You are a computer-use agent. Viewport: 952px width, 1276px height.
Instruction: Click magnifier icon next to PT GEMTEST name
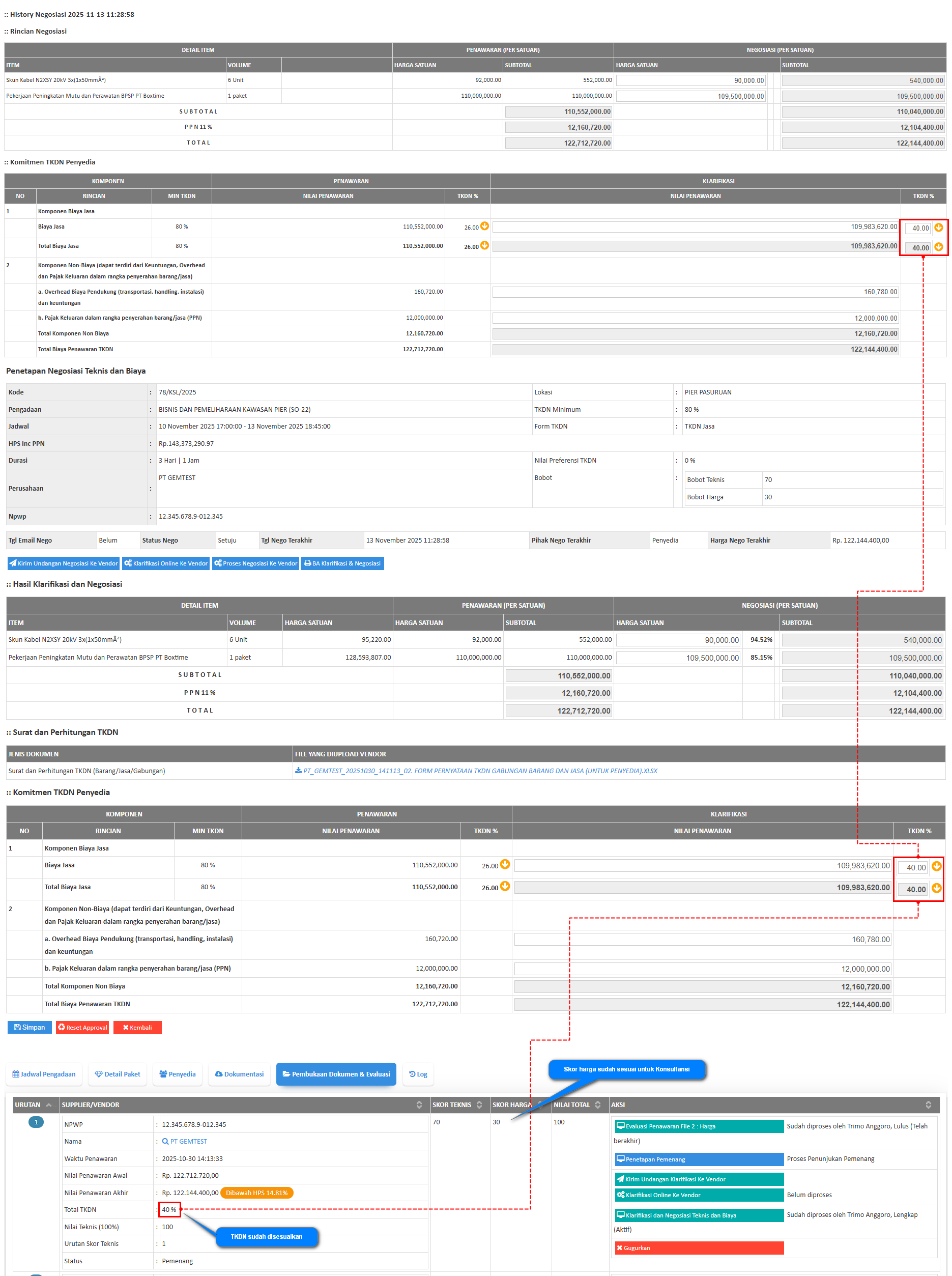[x=165, y=1141]
